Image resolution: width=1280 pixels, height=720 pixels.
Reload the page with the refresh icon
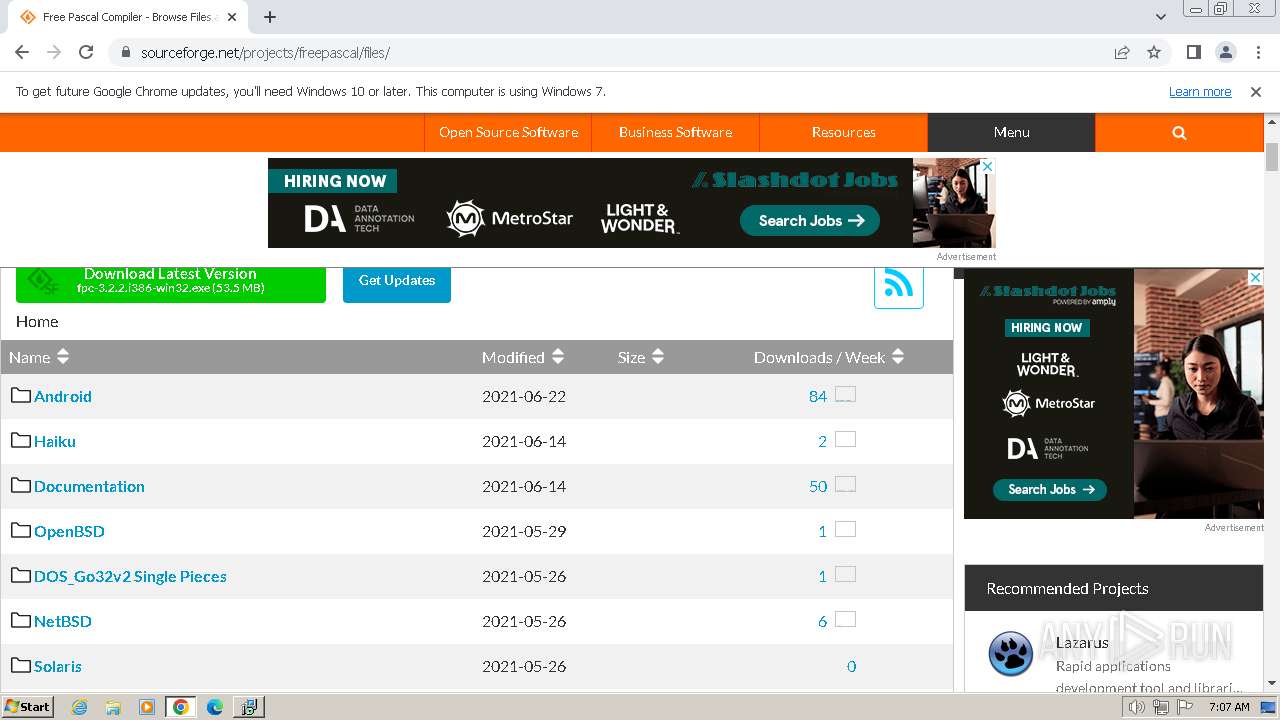pos(86,52)
